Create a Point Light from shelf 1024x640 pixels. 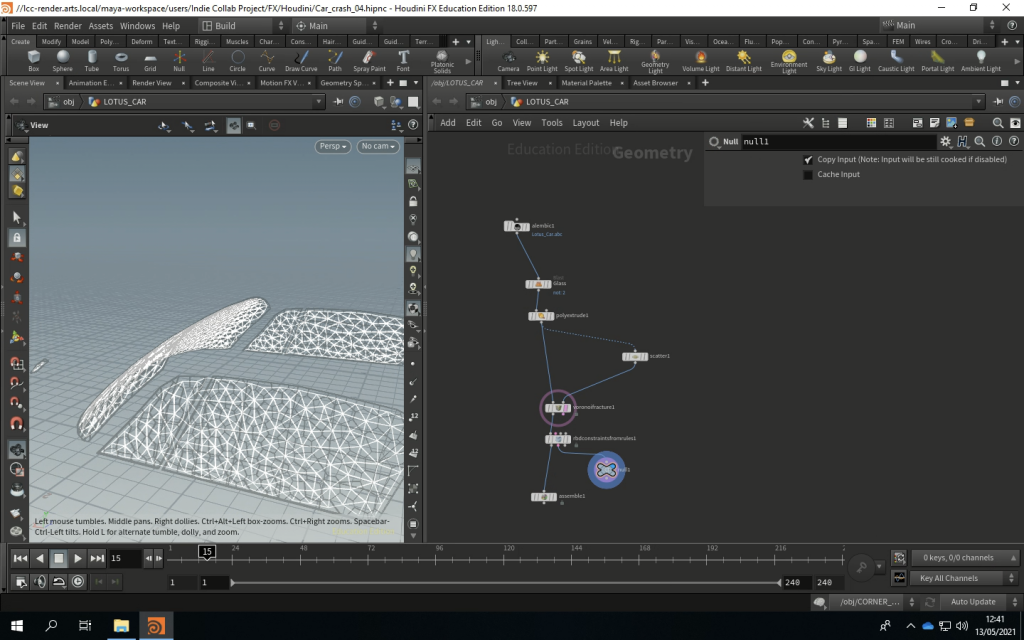(x=542, y=60)
